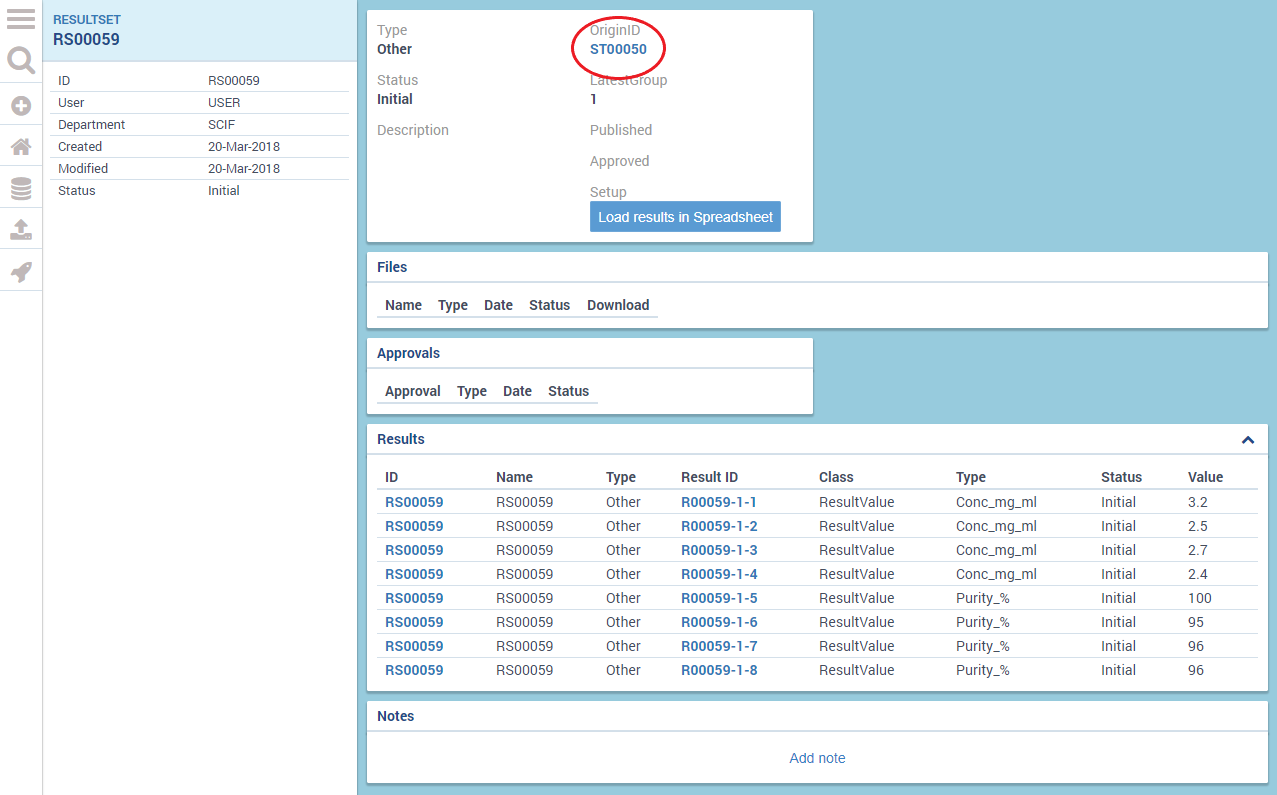Open result R00059-1-5

(x=719, y=598)
